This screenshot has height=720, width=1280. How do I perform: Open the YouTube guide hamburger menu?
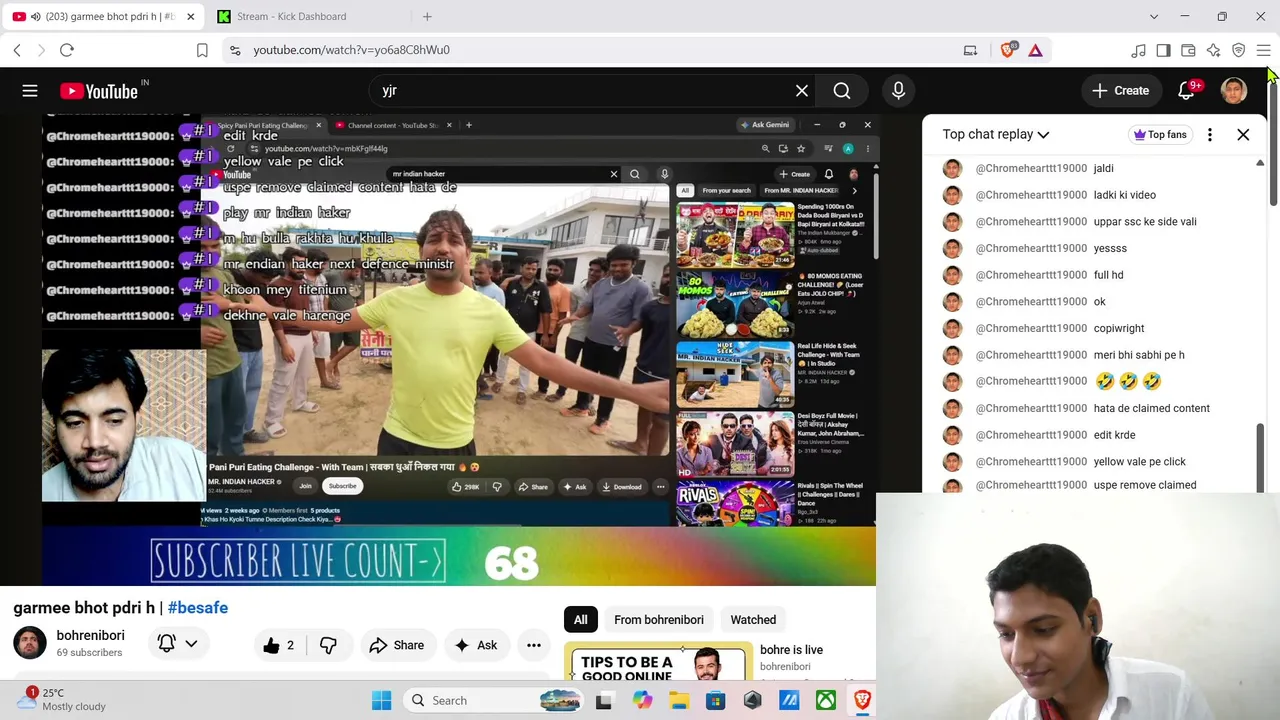point(30,91)
